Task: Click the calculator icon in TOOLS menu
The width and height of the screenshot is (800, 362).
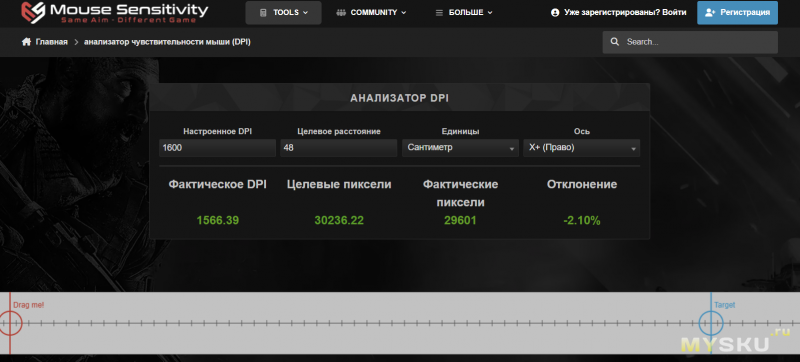Action: click(263, 13)
